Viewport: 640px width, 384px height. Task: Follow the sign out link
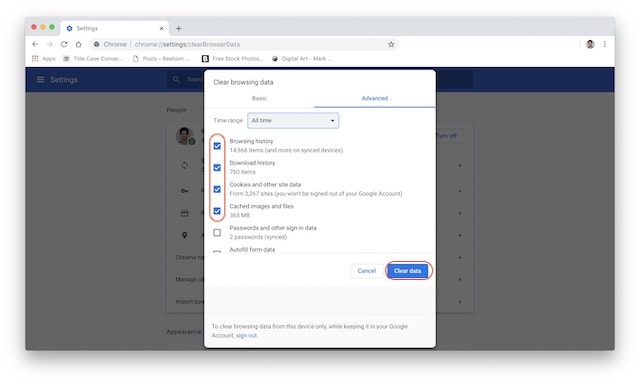coord(247,335)
